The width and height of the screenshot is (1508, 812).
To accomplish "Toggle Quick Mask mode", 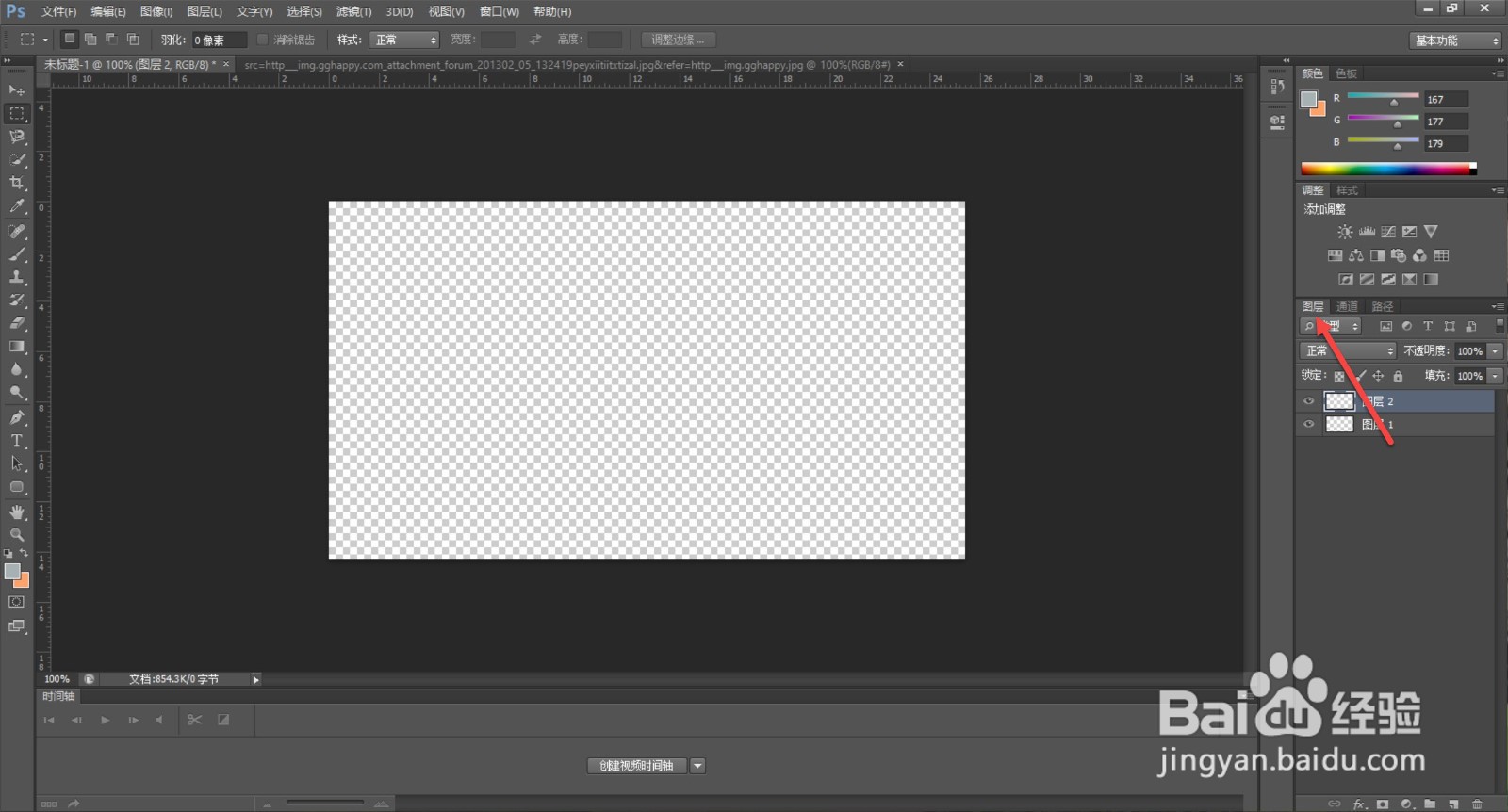I will click(x=17, y=602).
